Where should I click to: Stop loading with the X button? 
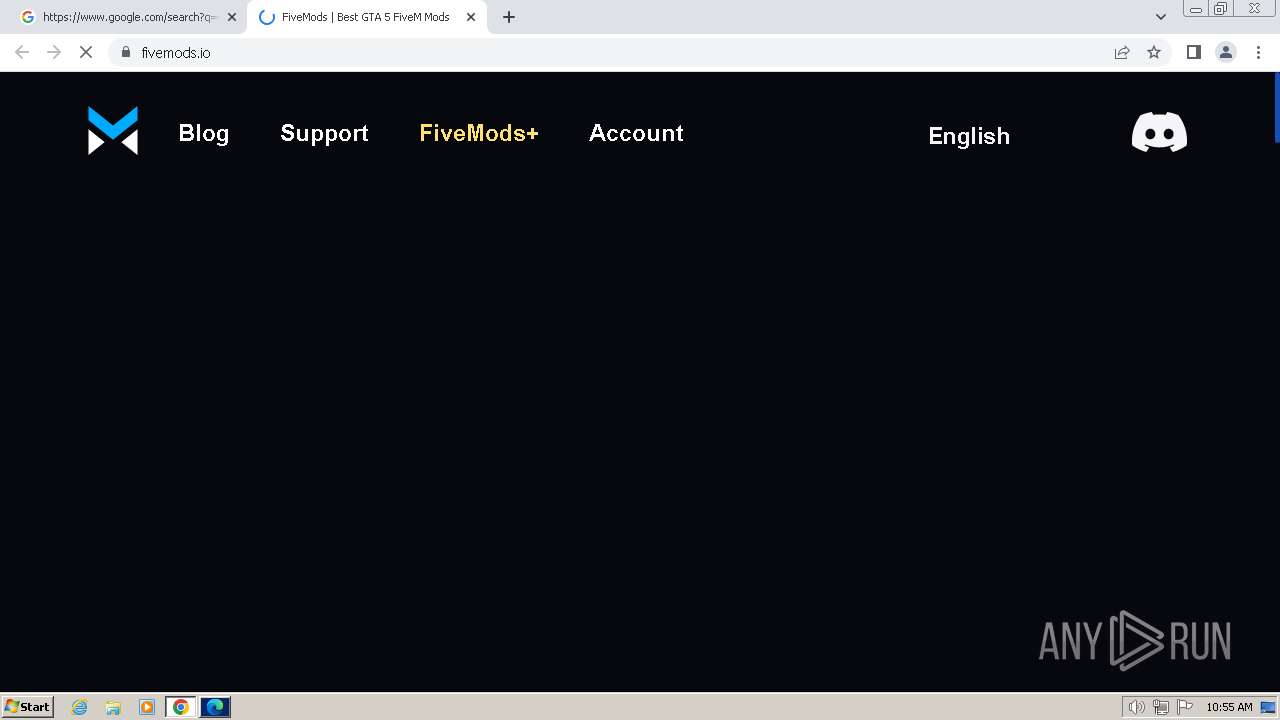pos(86,52)
